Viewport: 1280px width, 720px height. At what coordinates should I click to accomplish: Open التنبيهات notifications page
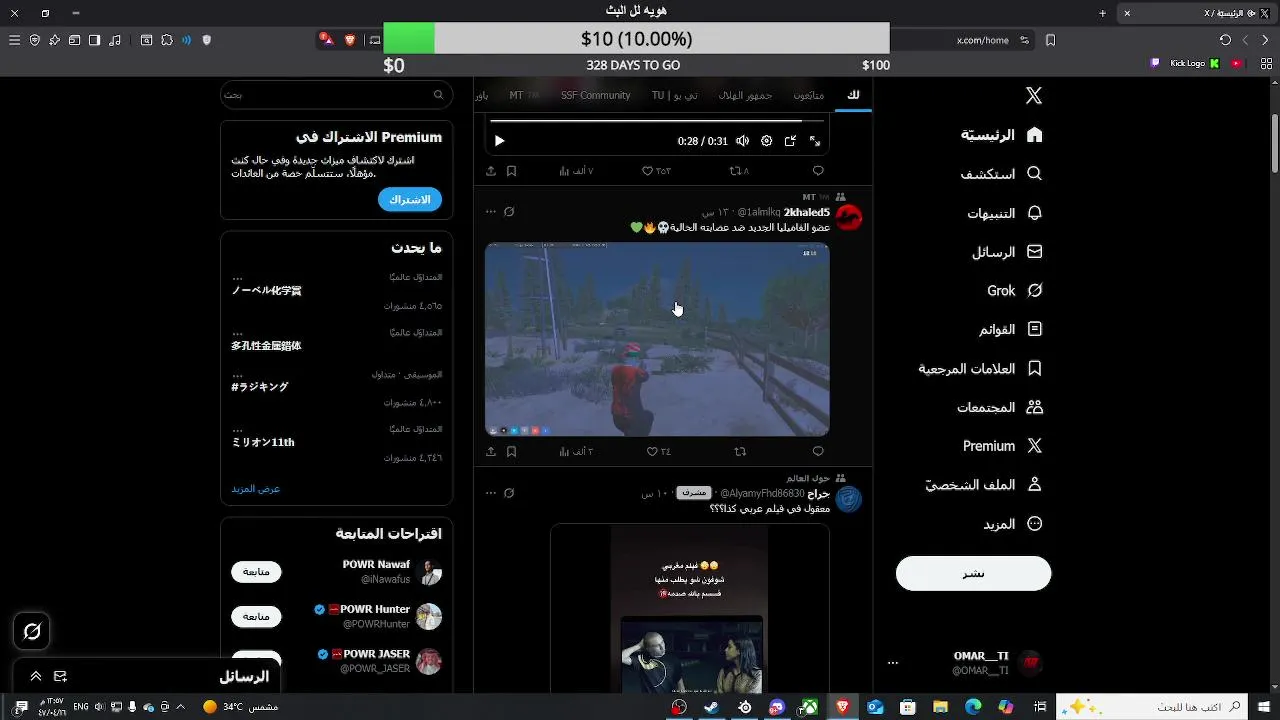click(1005, 213)
